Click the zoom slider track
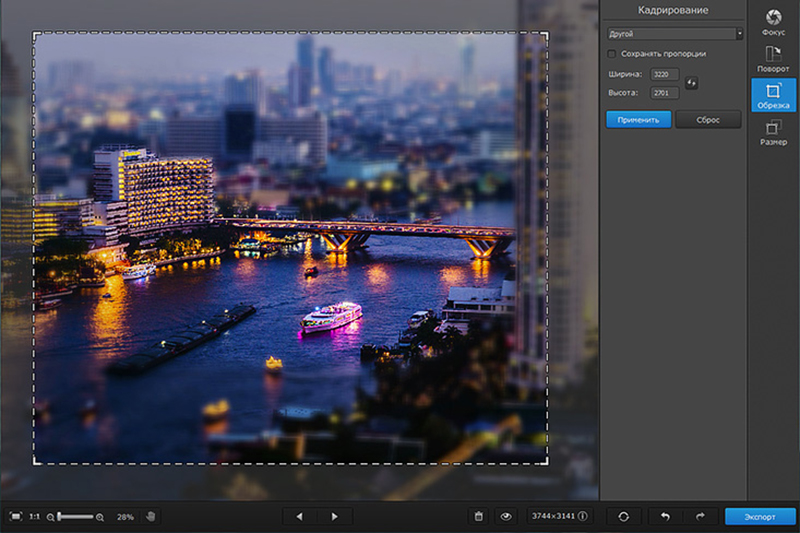 pos(76,517)
